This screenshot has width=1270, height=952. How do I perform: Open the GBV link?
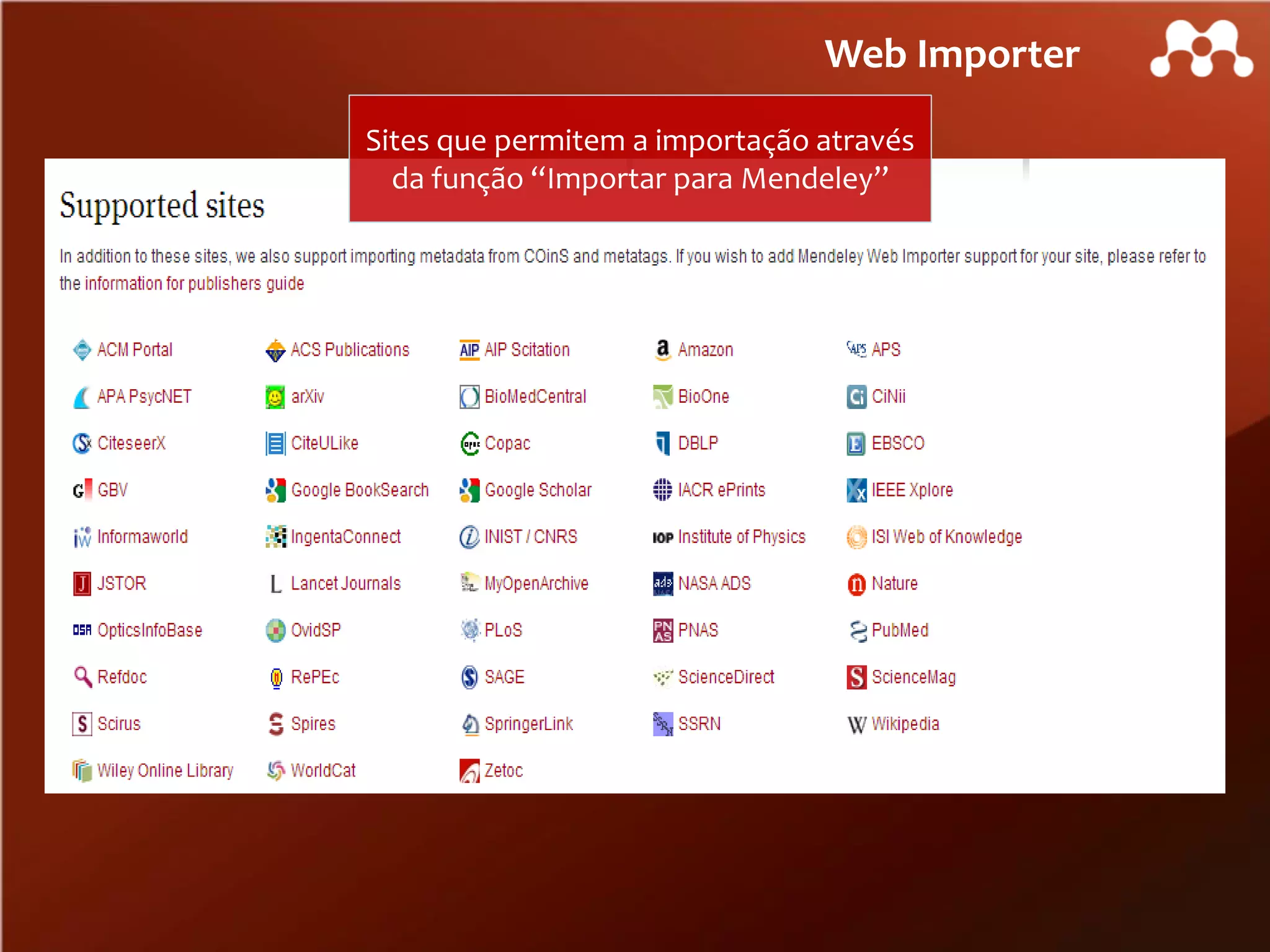[112, 490]
